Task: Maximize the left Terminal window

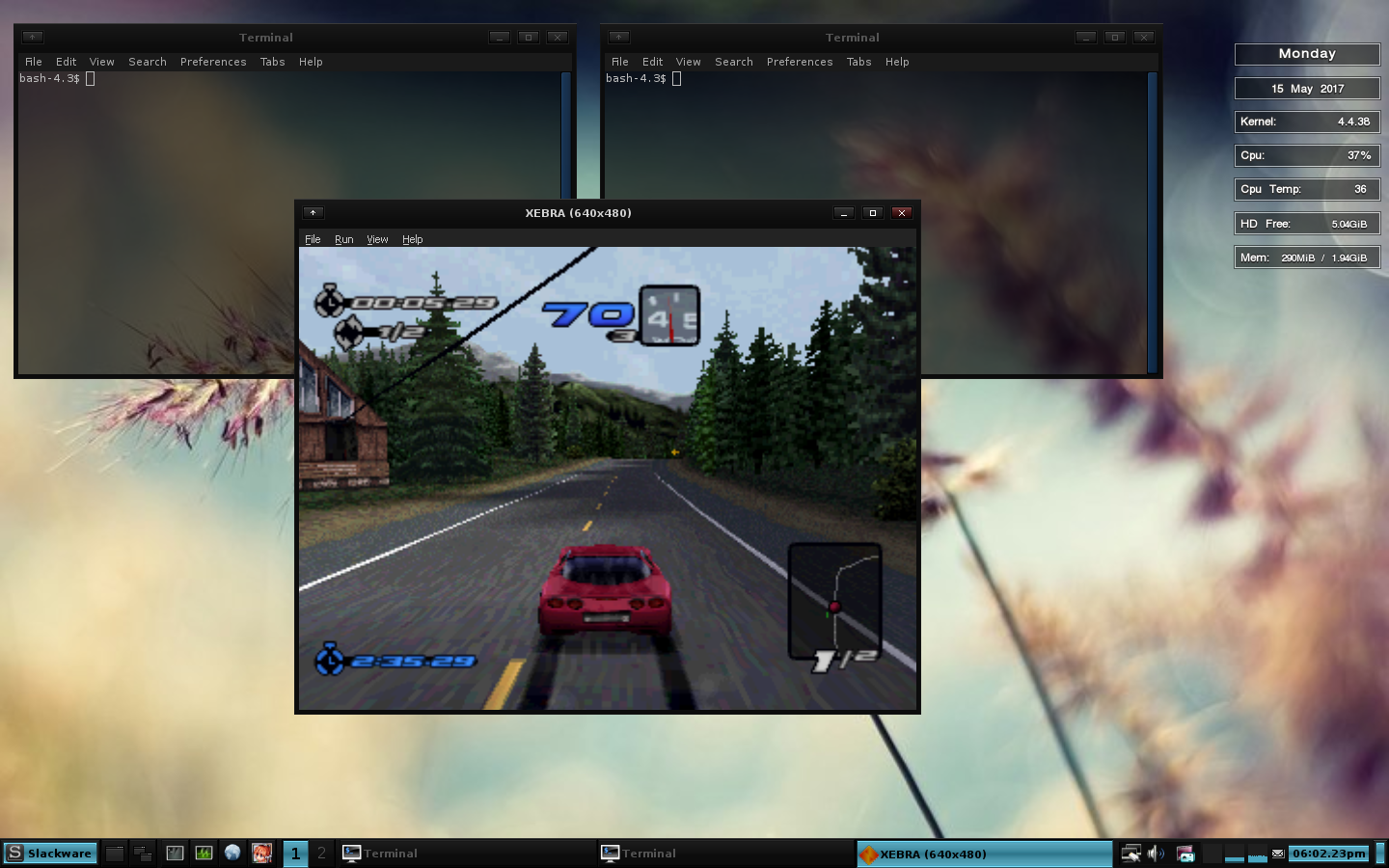Action: (529, 38)
